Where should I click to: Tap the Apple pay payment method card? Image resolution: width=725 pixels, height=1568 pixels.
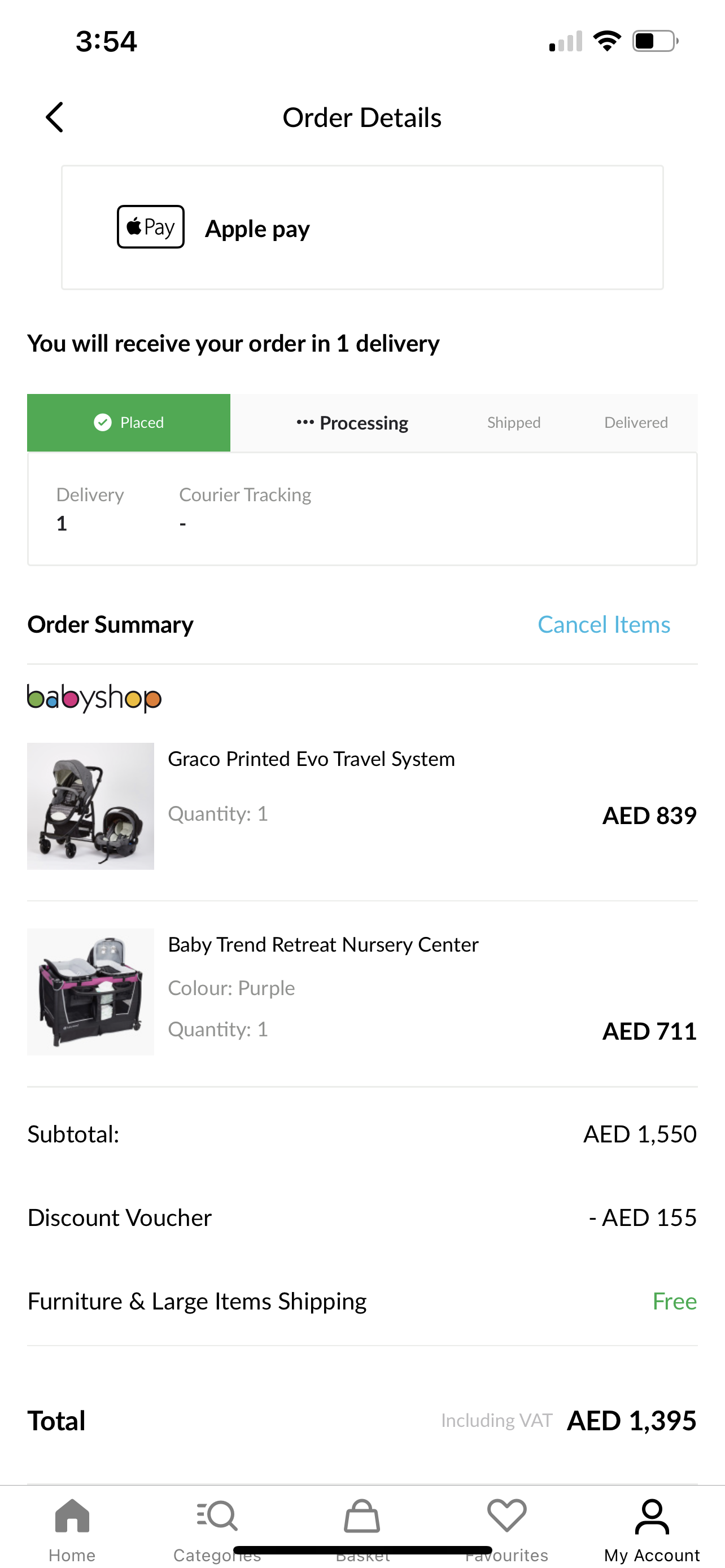[362, 227]
